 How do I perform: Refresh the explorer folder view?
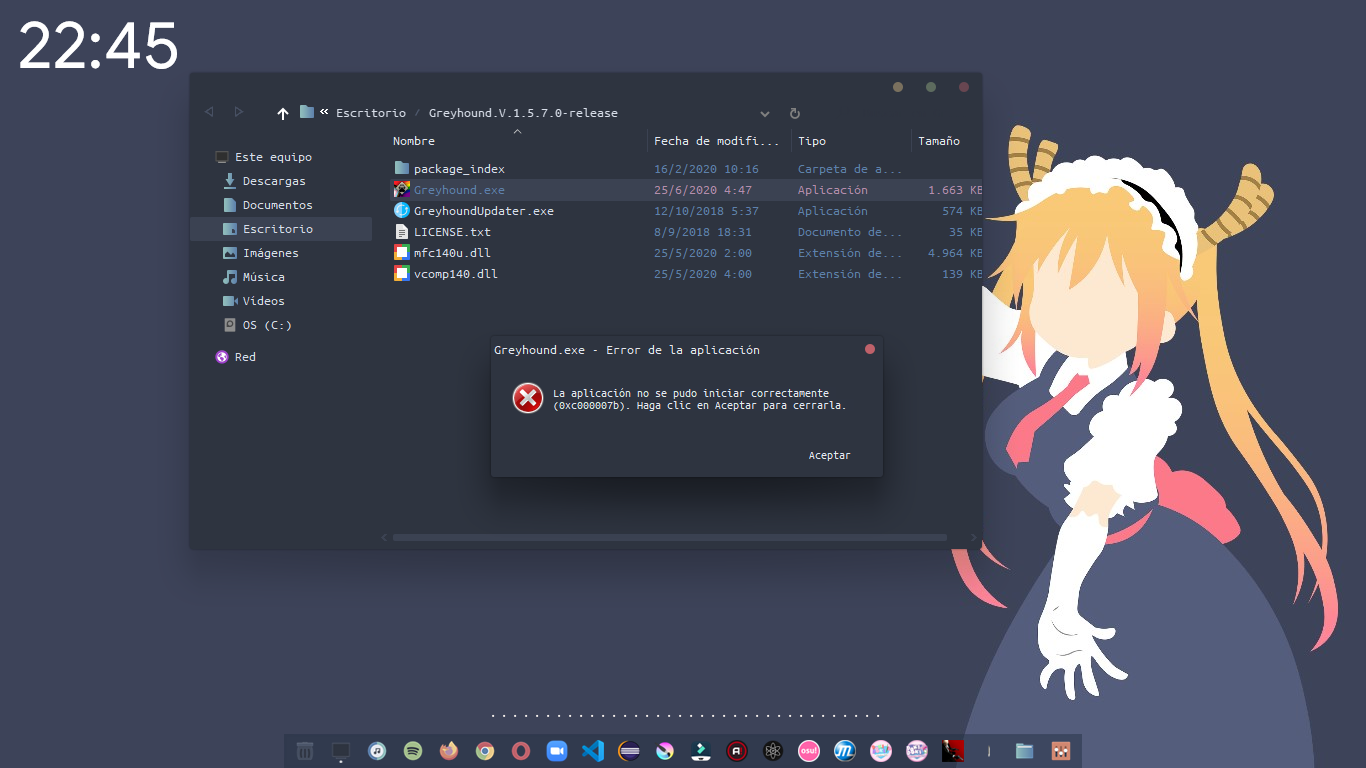click(x=795, y=113)
